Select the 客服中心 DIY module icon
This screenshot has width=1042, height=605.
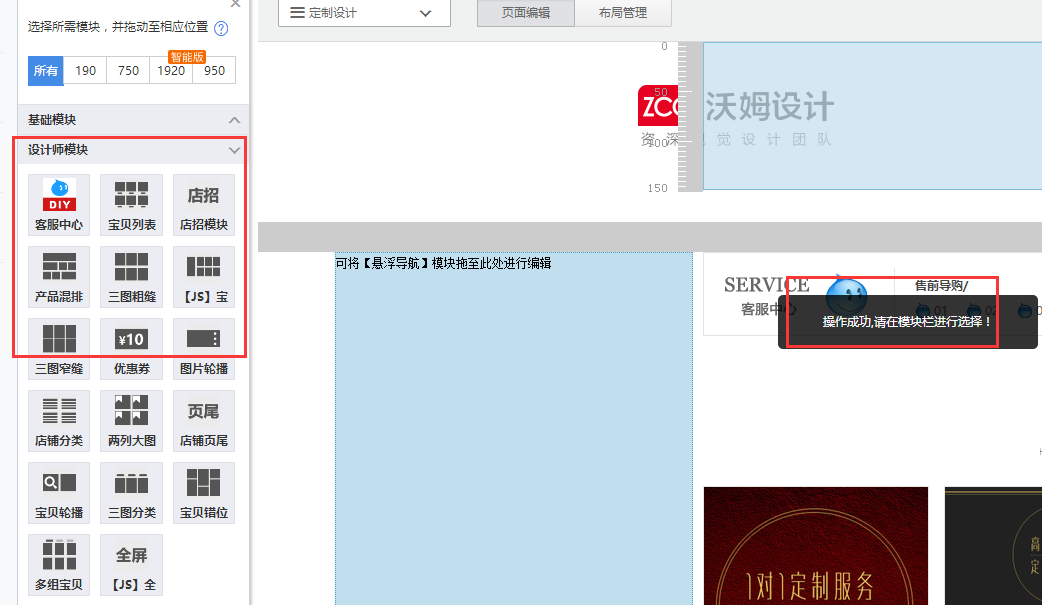click(59, 204)
